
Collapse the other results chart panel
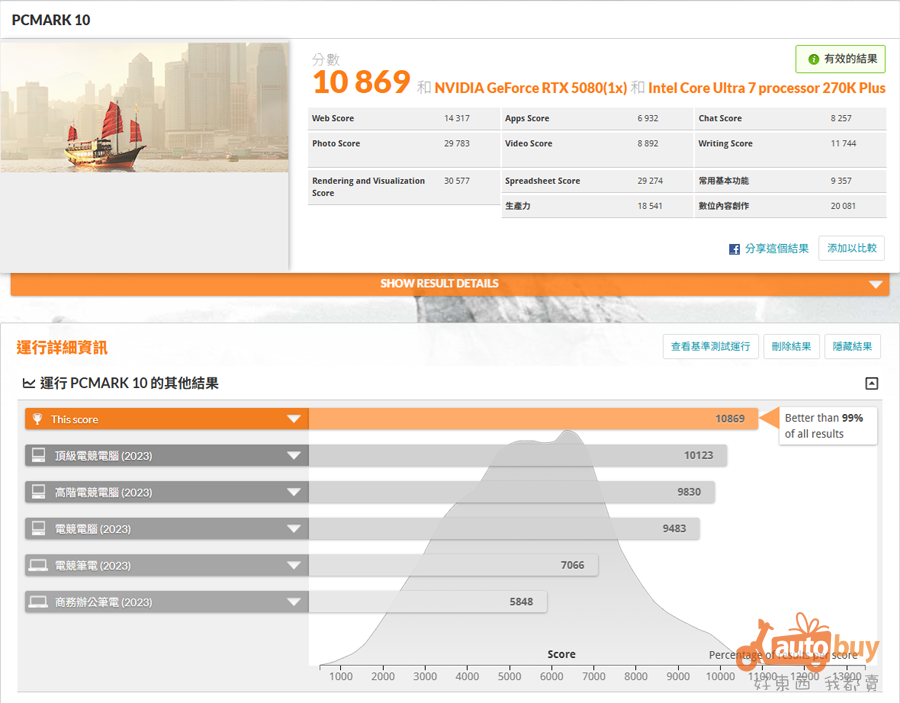coord(871,383)
